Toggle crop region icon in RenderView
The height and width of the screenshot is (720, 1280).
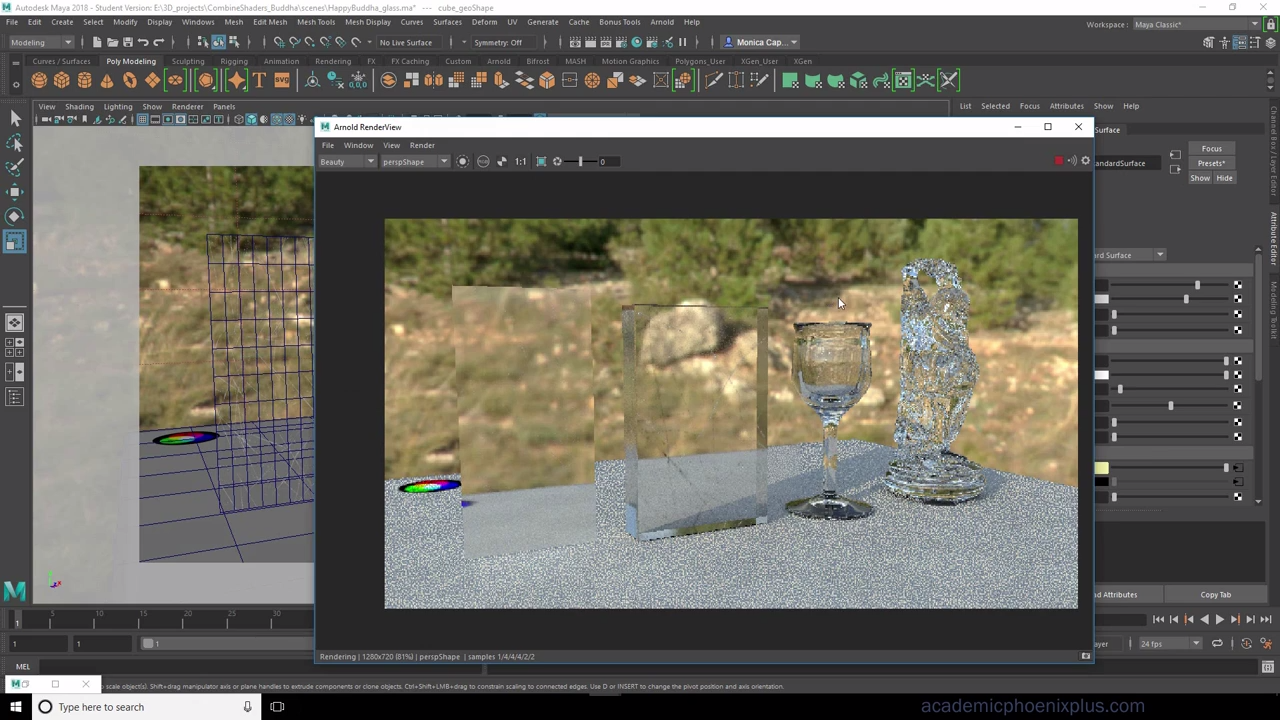(x=541, y=161)
